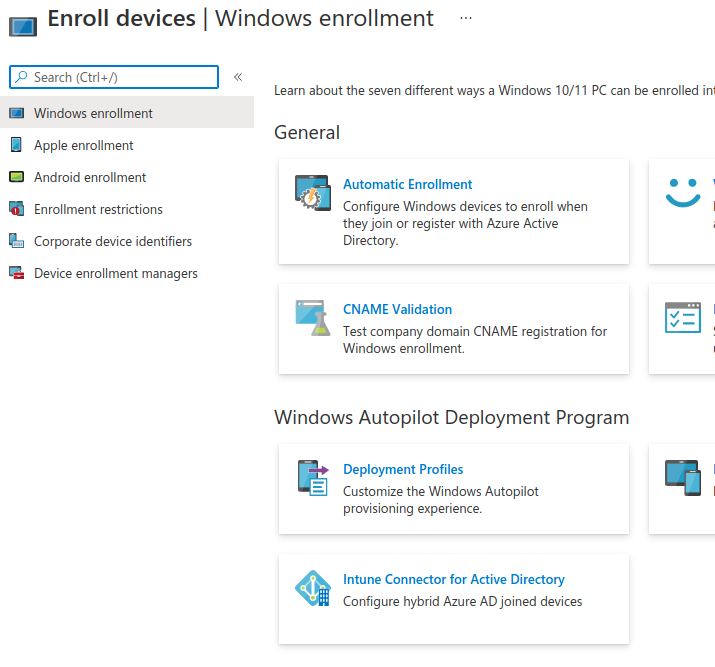The width and height of the screenshot is (715, 667).
Task: Click the Apple enrollment sidebar icon
Action: click(x=16, y=145)
